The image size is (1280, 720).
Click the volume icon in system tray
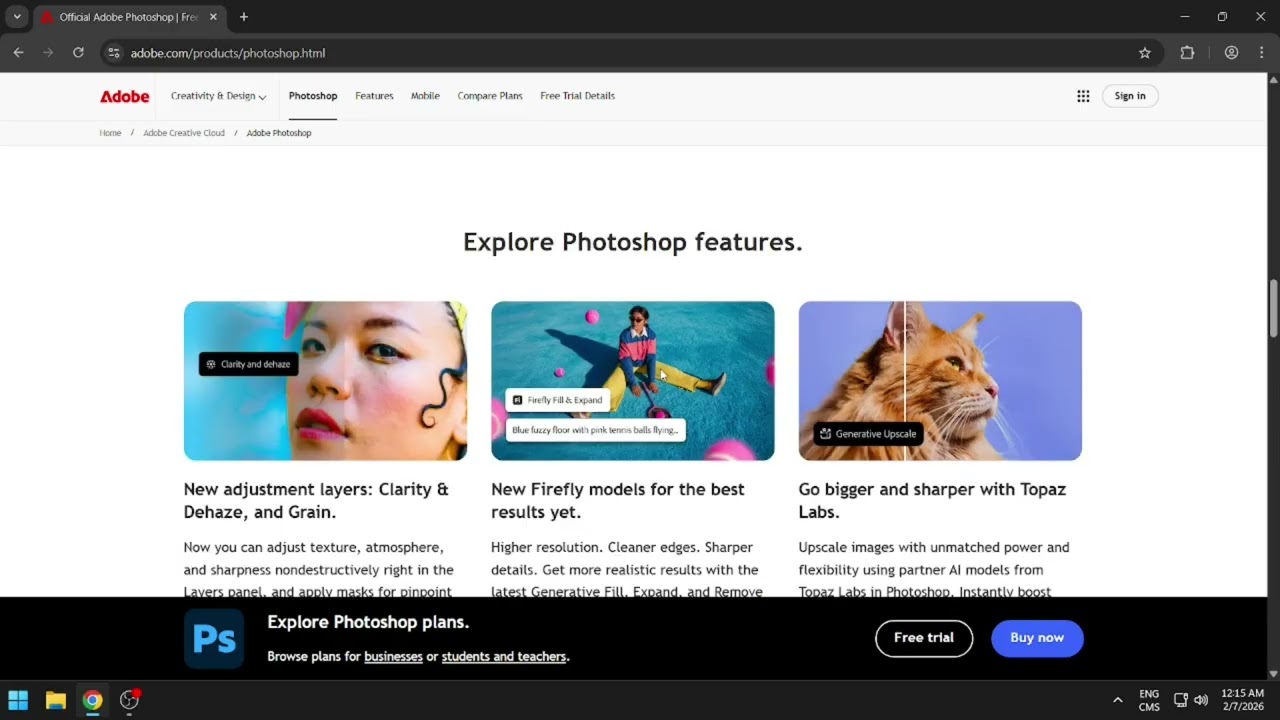1201,700
